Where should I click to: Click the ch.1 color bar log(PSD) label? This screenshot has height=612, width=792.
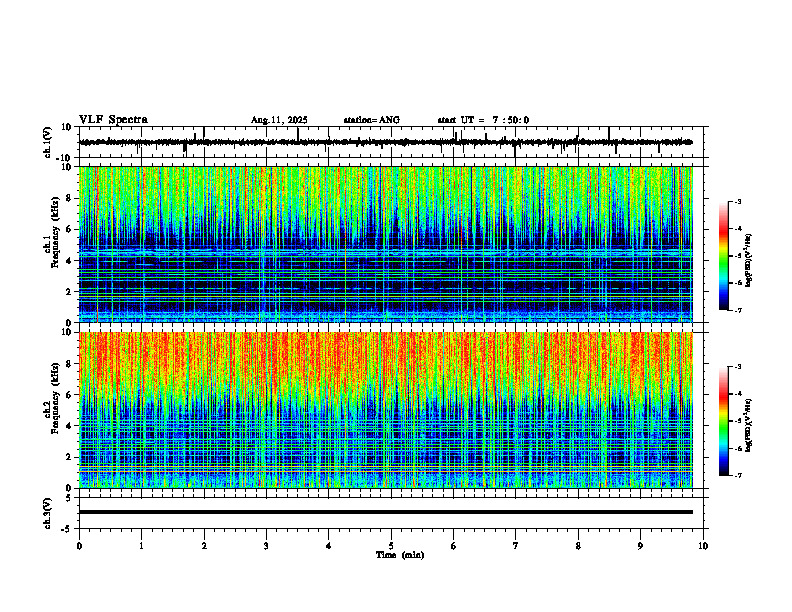coord(749,260)
